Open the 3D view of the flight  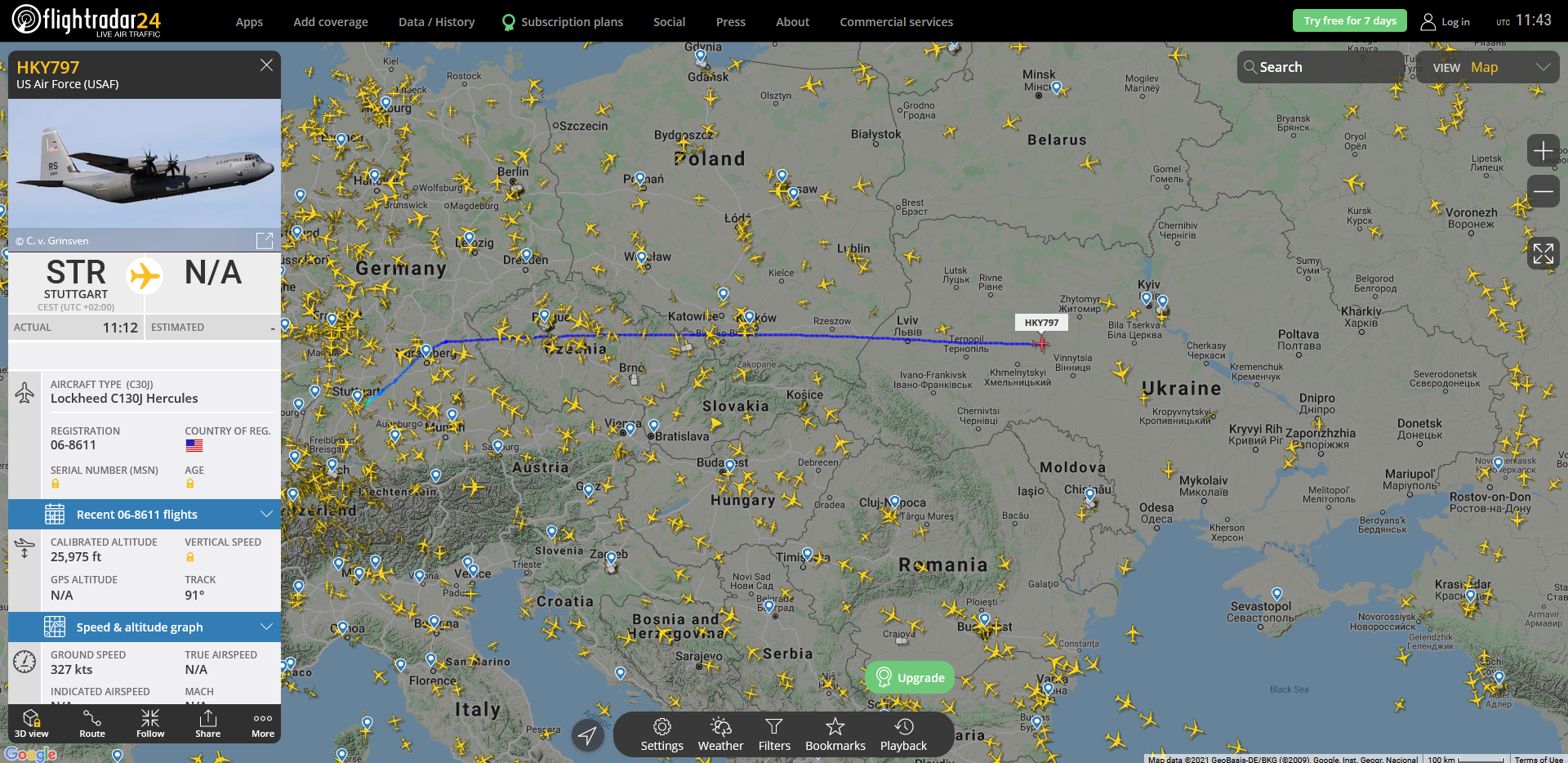coord(31,723)
